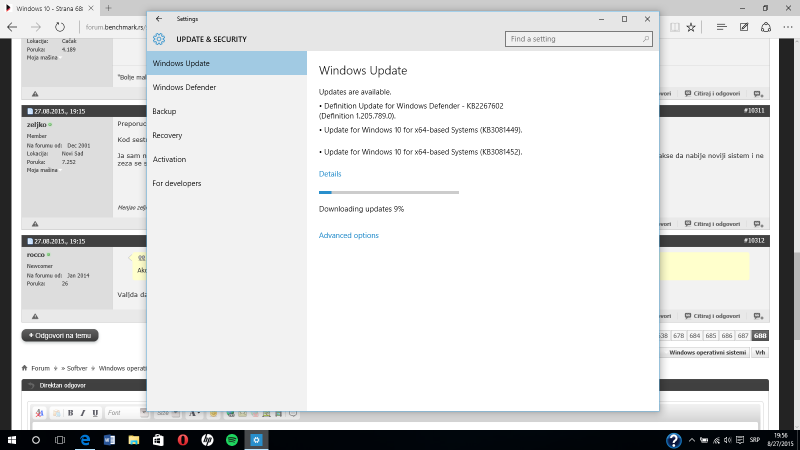Open Advanced options link
Image resolution: width=800 pixels, height=450 pixels.
(x=348, y=235)
